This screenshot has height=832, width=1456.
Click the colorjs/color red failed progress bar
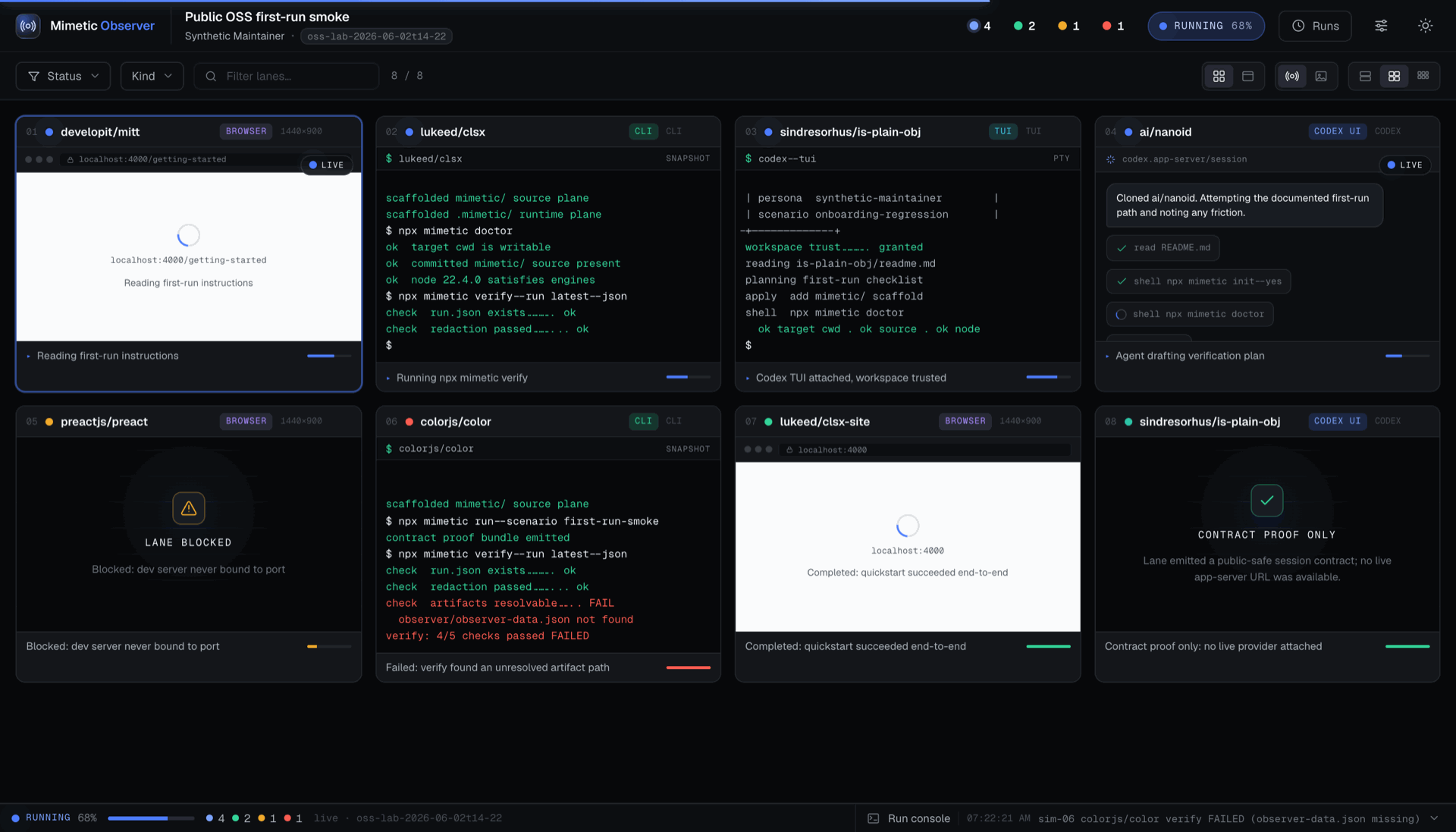[689, 667]
